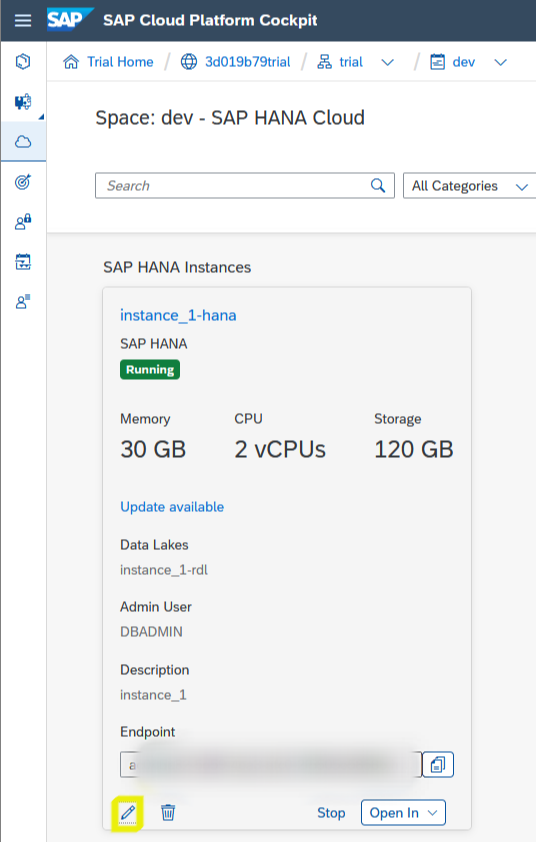
Task: Click the space icon beside dev
Action: point(438,62)
